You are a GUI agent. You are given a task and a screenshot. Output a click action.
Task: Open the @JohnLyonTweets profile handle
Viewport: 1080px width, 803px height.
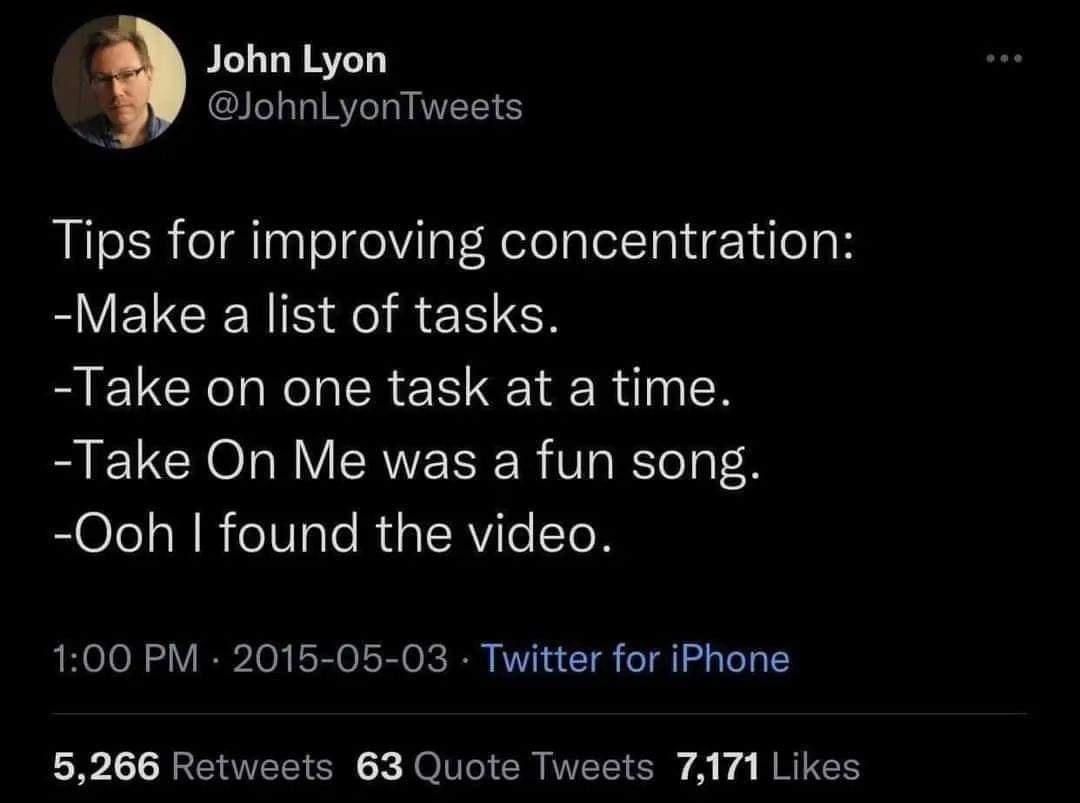(362, 106)
